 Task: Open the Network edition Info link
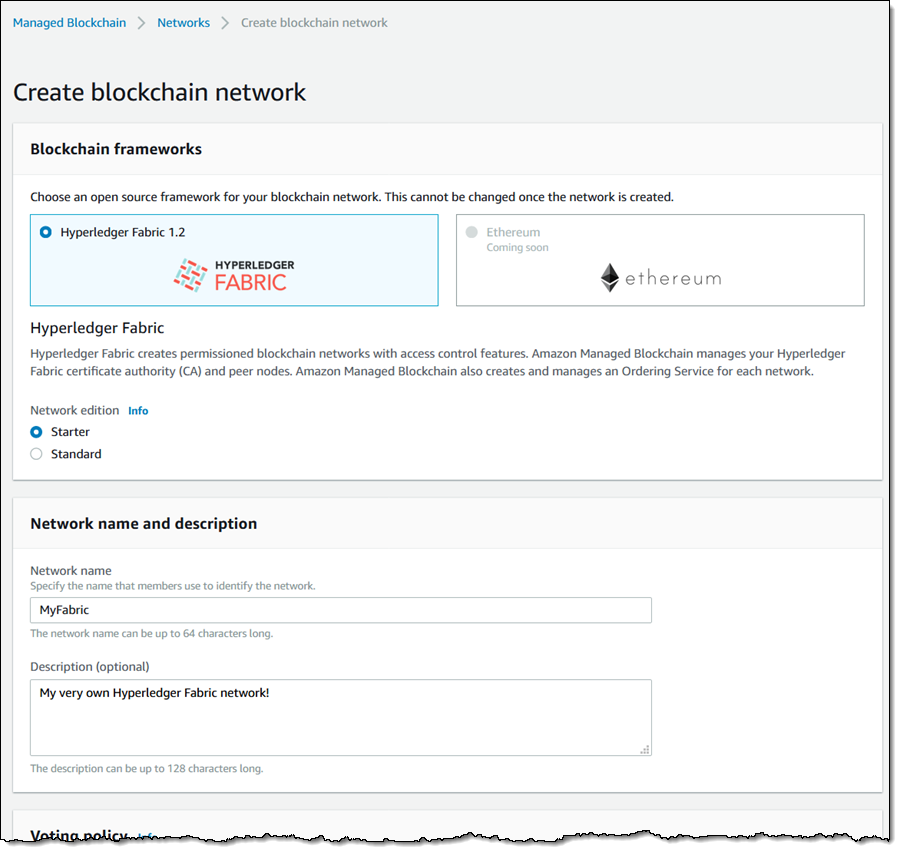click(138, 411)
